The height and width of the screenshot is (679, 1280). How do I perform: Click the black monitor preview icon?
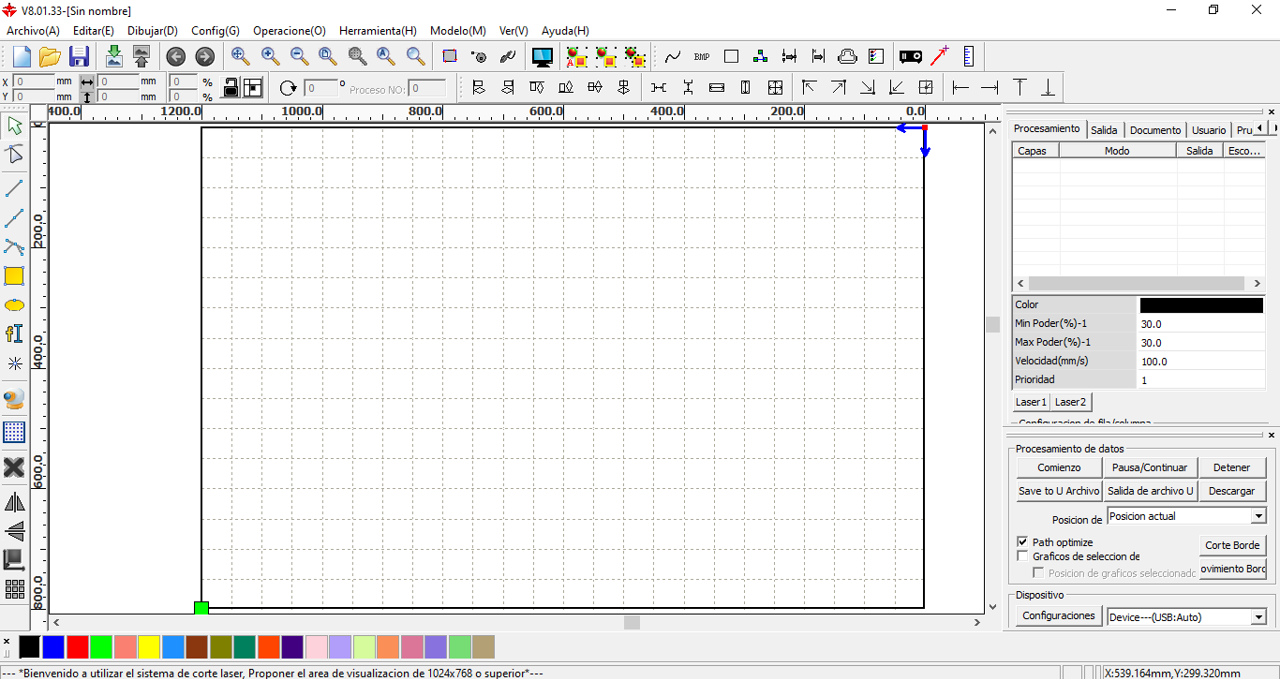coord(542,57)
